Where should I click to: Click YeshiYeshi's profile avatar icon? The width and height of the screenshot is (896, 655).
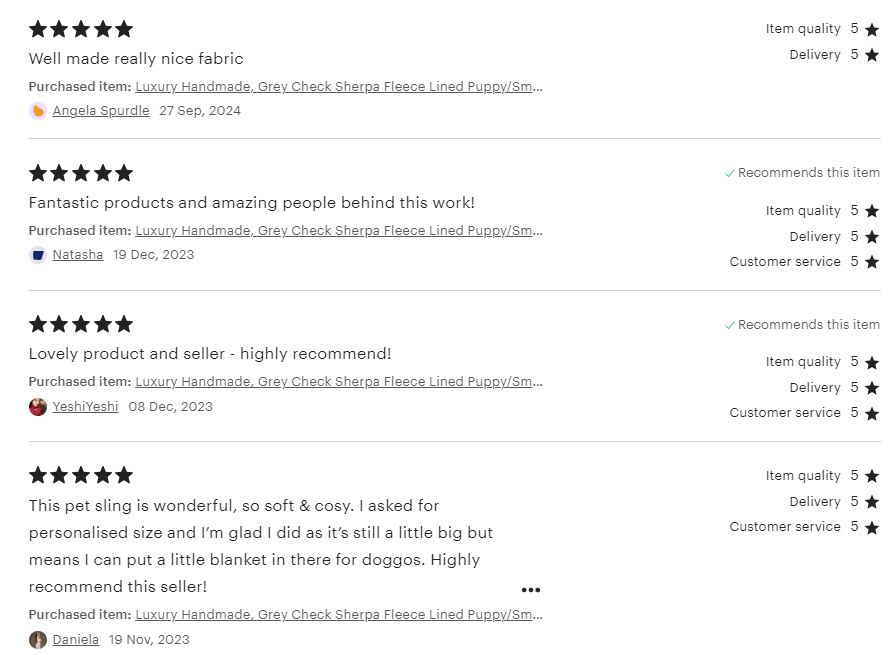click(x=38, y=407)
